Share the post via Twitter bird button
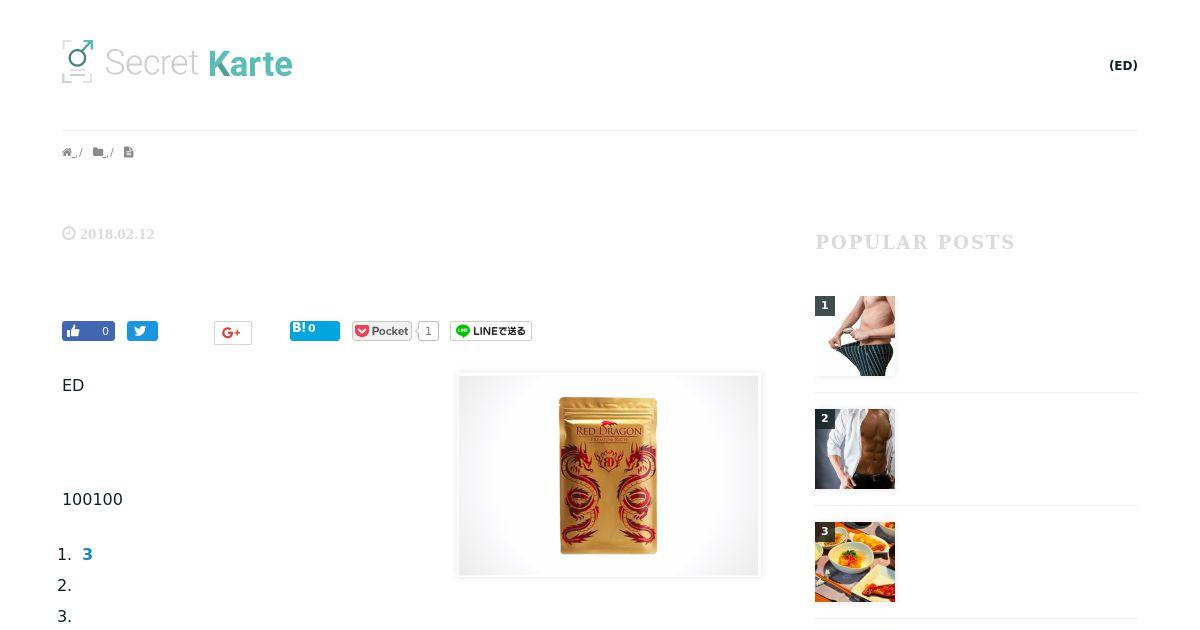The image size is (1200, 630). pyautogui.click(x=142, y=331)
